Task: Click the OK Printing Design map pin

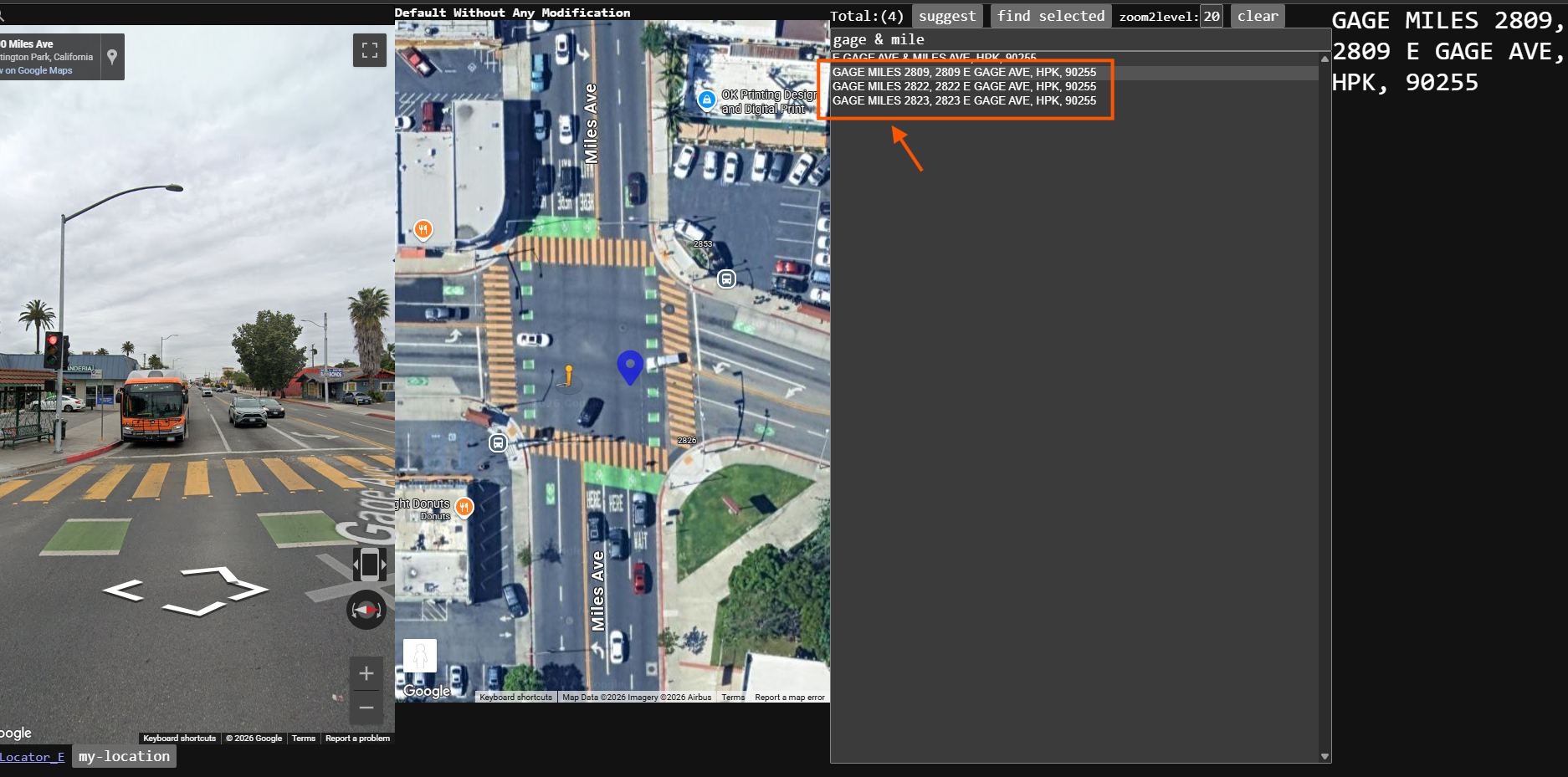Action: tap(707, 100)
